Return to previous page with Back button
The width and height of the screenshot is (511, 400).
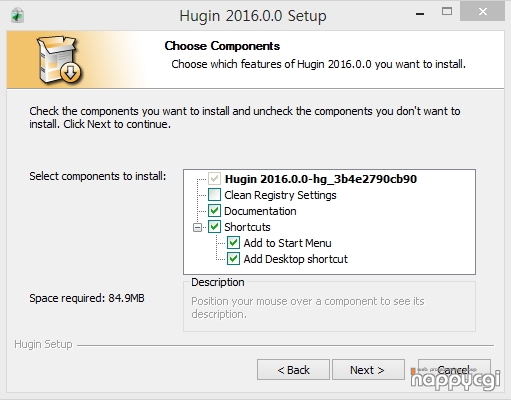(293, 369)
